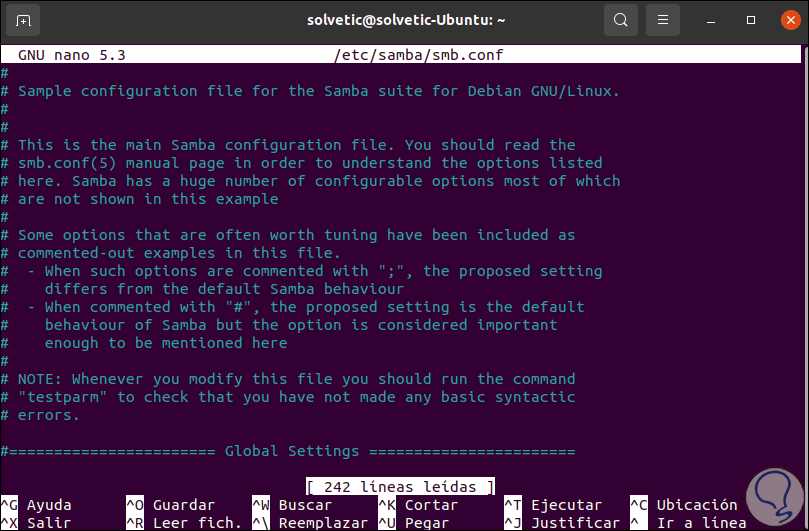Click the Ubicación shortcut label
The height and width of the screenshot is (531, 809).
[696, 505]
